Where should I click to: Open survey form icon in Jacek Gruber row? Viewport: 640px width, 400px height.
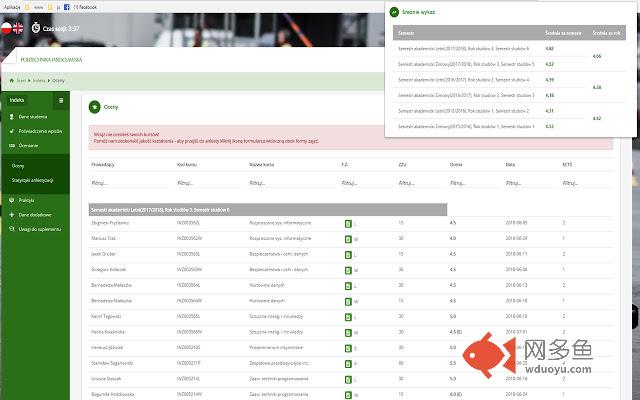(x=348, y=255)
